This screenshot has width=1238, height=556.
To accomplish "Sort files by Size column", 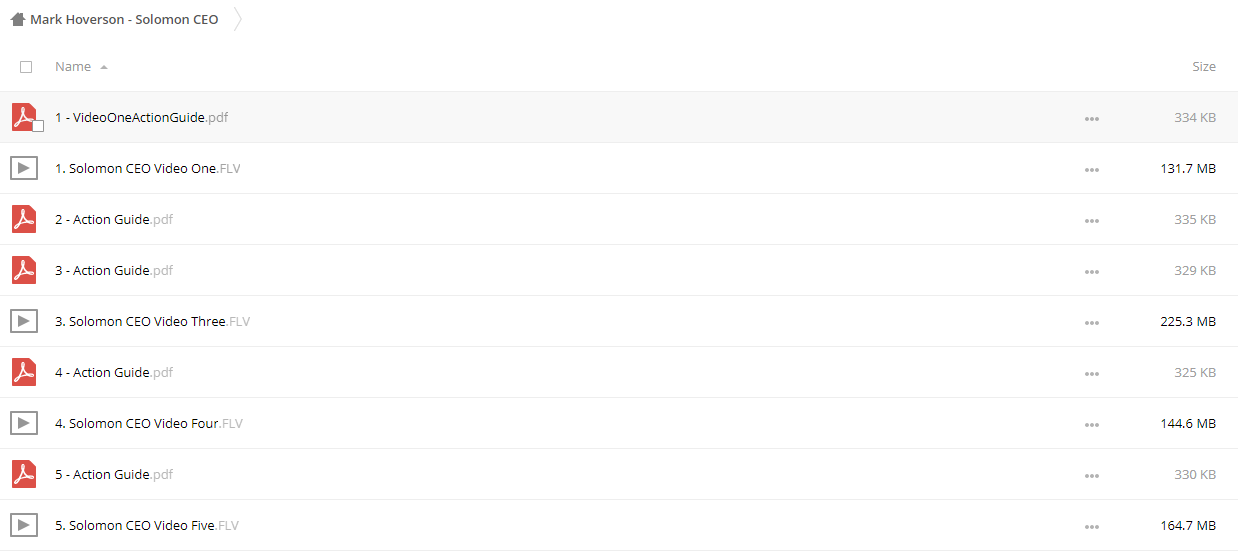I will coord(1204,67).
